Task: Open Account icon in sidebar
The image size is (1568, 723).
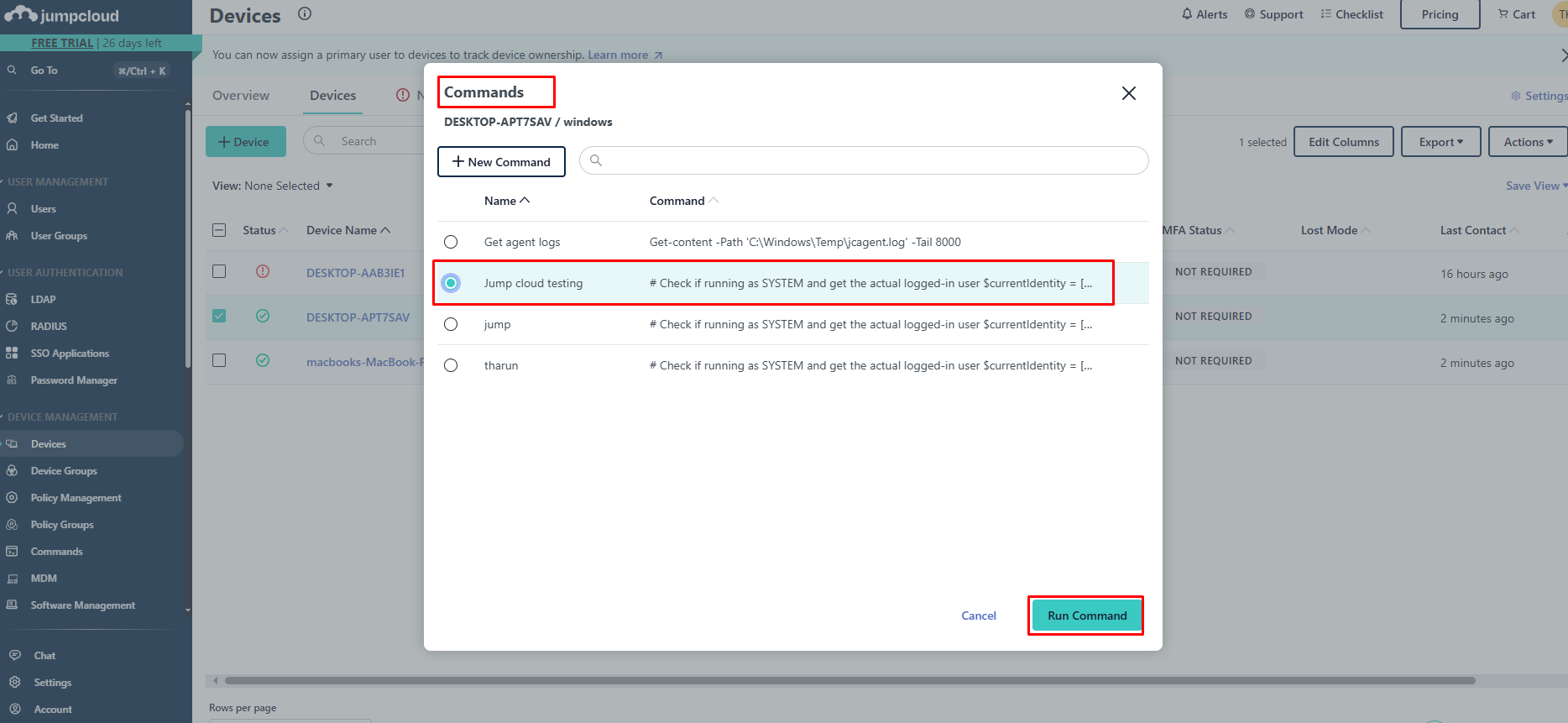Action: [x=15, y=710]
